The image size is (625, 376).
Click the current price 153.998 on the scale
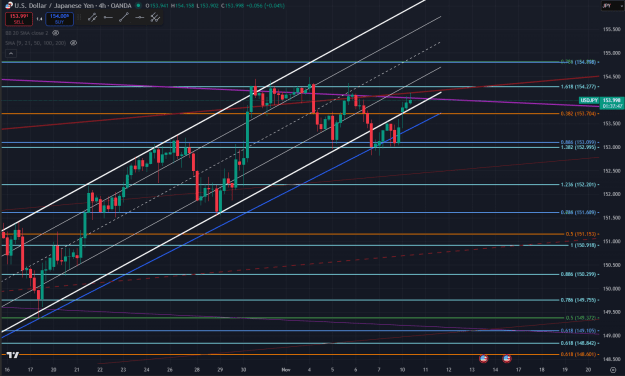click(611, 100)
